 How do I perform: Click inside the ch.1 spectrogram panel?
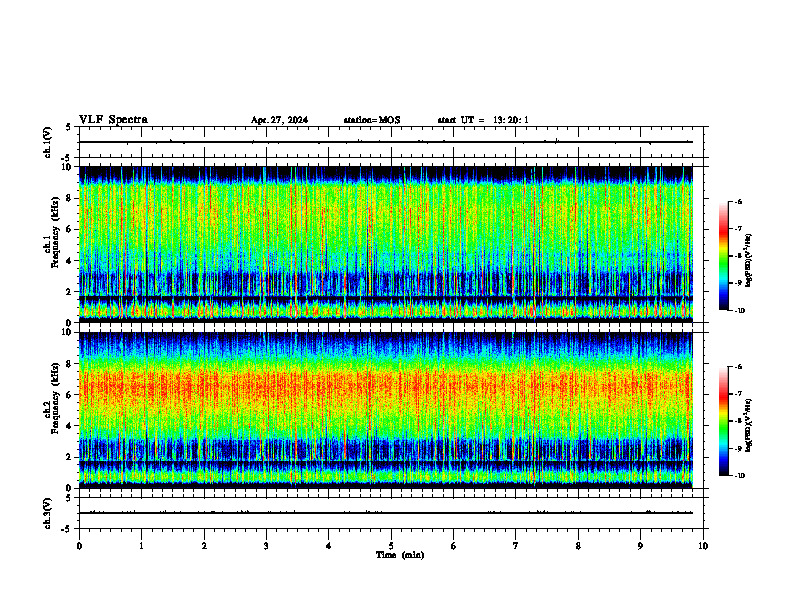(386, 244)
